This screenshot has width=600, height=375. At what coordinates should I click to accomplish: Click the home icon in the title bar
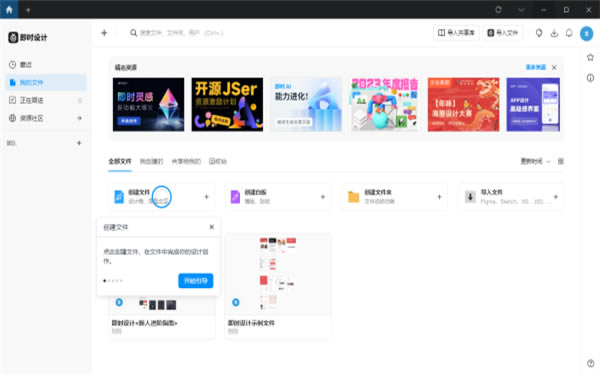[x=9, y=10]
